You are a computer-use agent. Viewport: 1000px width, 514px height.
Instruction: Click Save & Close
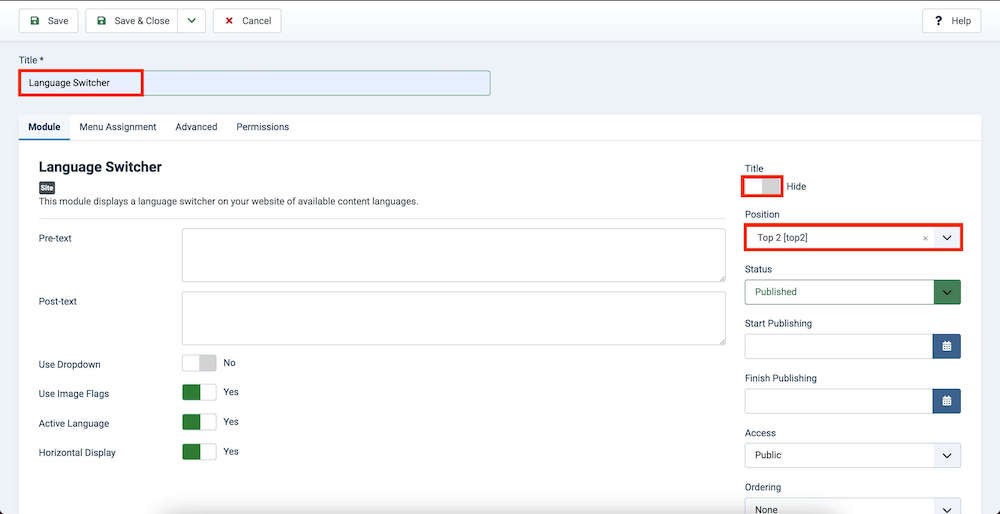pyautogui.click(x=132, y=21)
